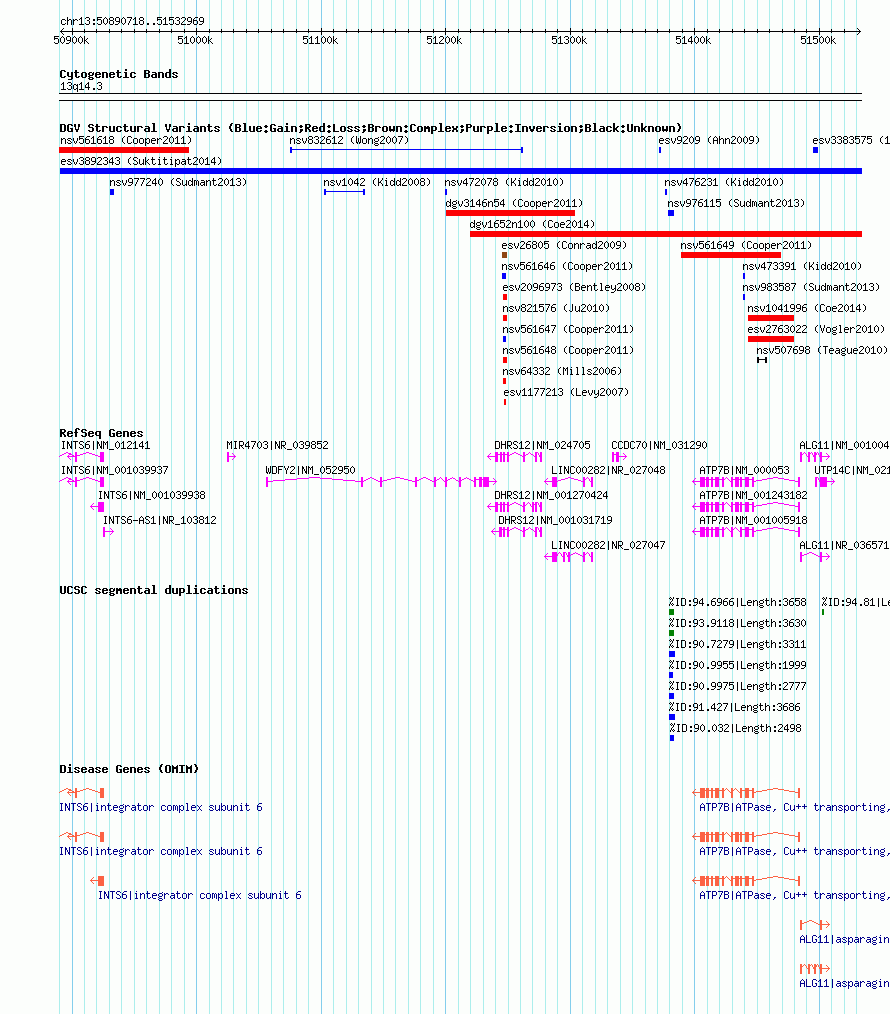Click the red dgv3146n54 (Cooper2011) bar
This screenshot has width=890, height=1014.
click(510, 213)
